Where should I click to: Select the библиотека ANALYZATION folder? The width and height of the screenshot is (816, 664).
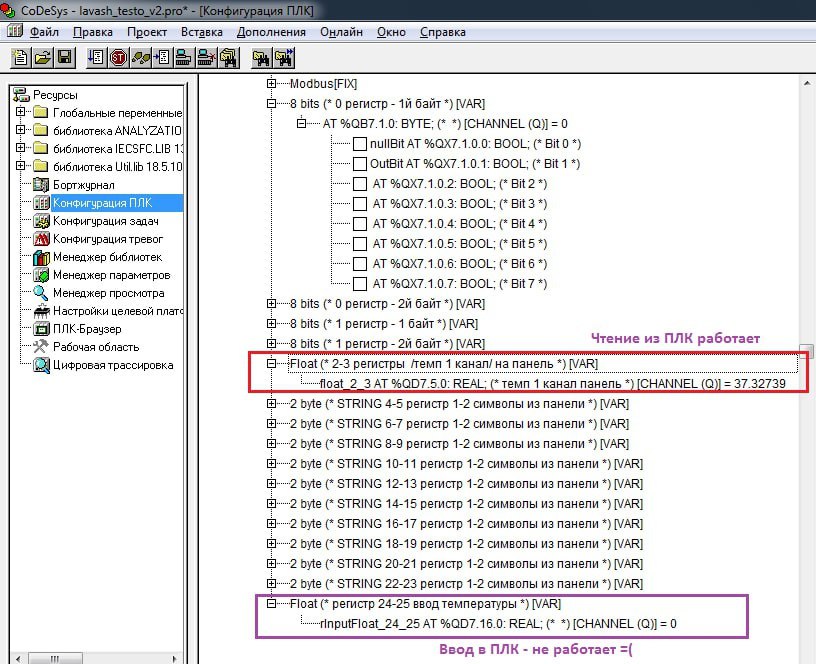click(x=117, y=130)
